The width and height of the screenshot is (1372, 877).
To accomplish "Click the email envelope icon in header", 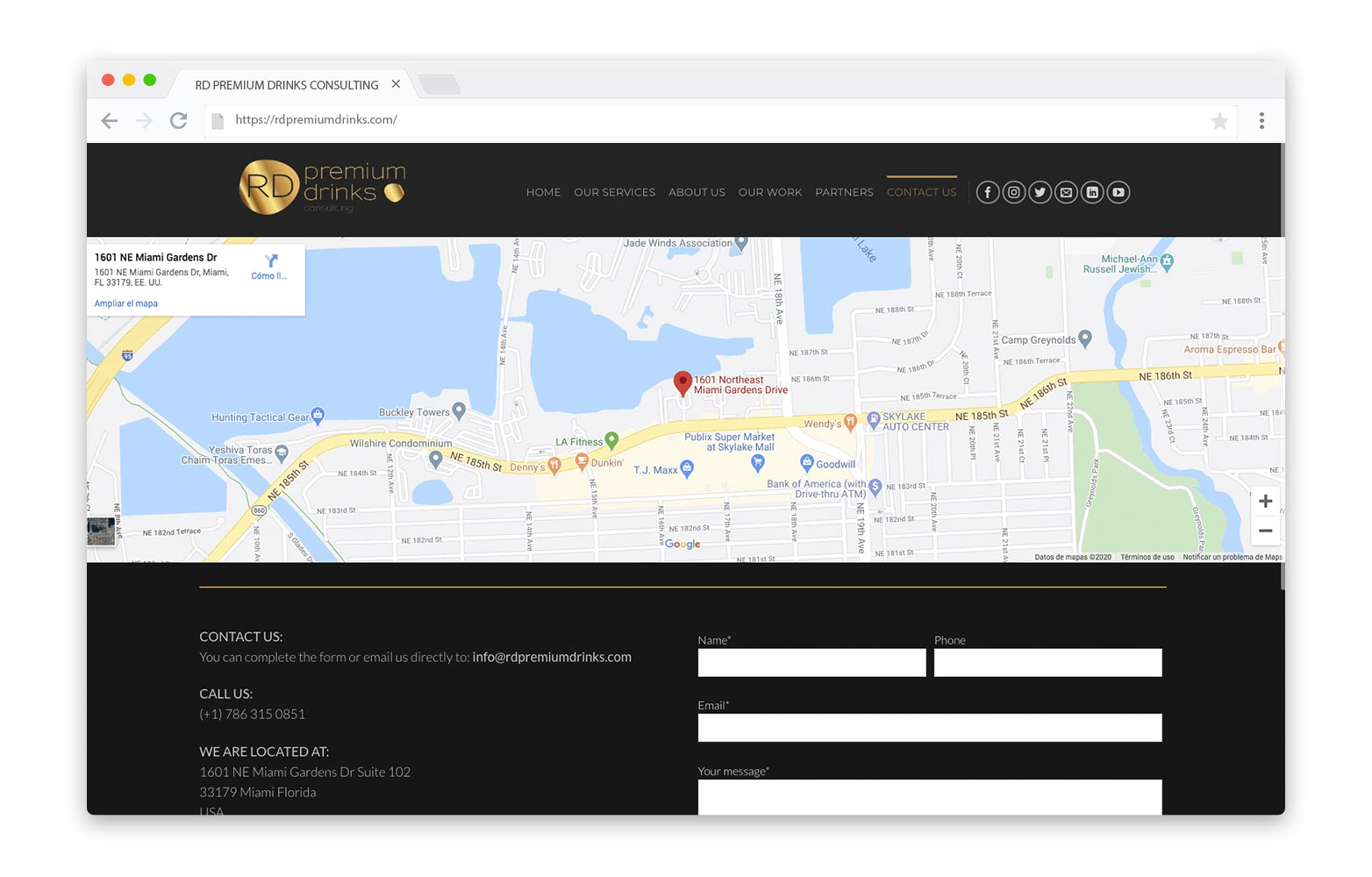I will click(1066, 192).
